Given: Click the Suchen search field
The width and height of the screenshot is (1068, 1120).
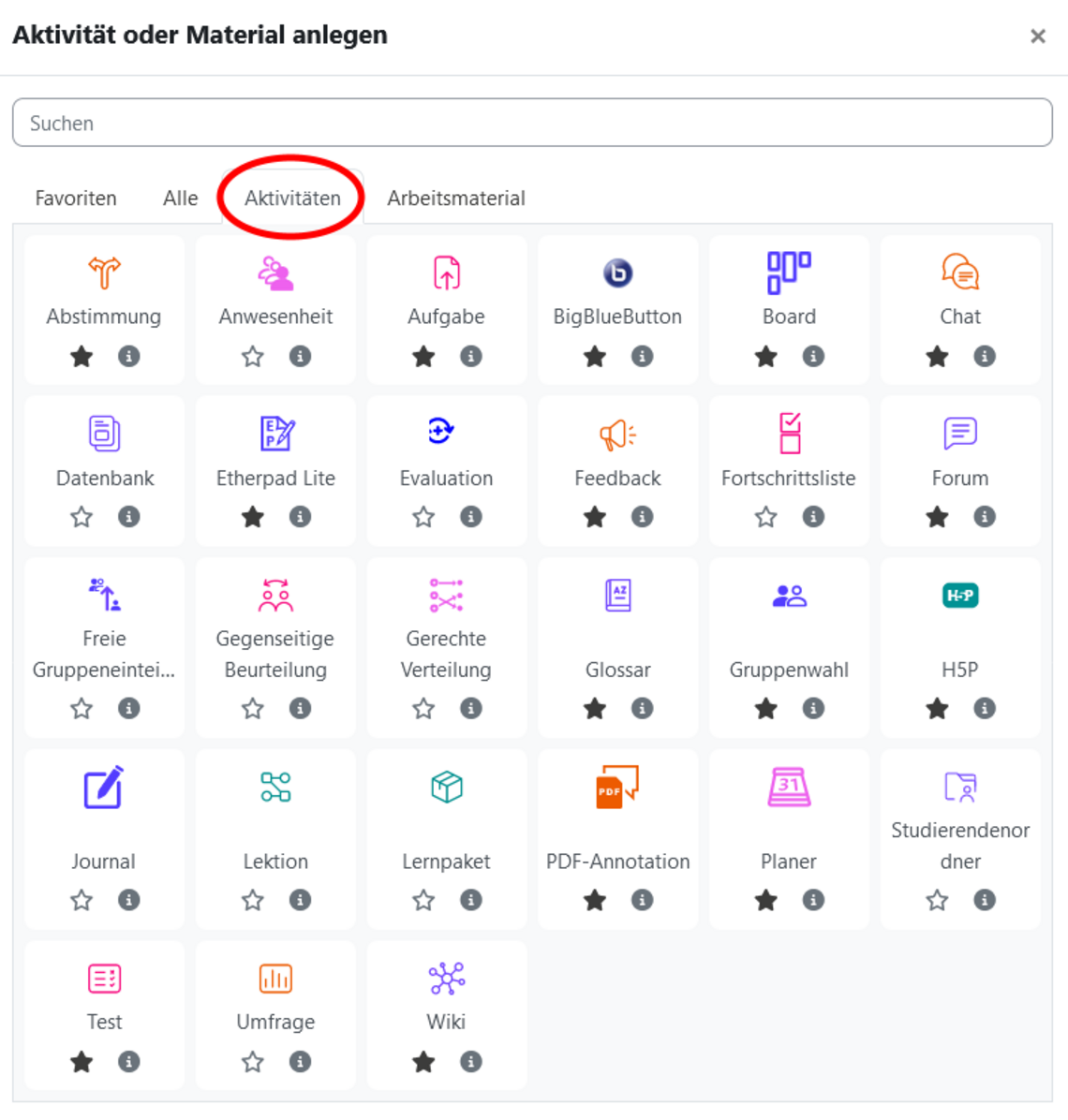Looking at the screenshot, I should pos(532,124).
